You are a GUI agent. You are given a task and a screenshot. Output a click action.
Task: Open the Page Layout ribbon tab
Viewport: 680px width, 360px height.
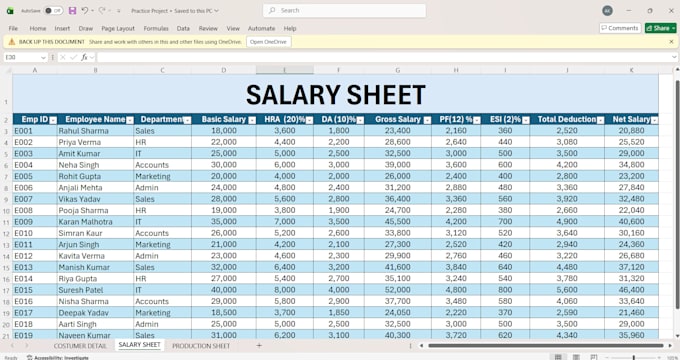(118, 28)
